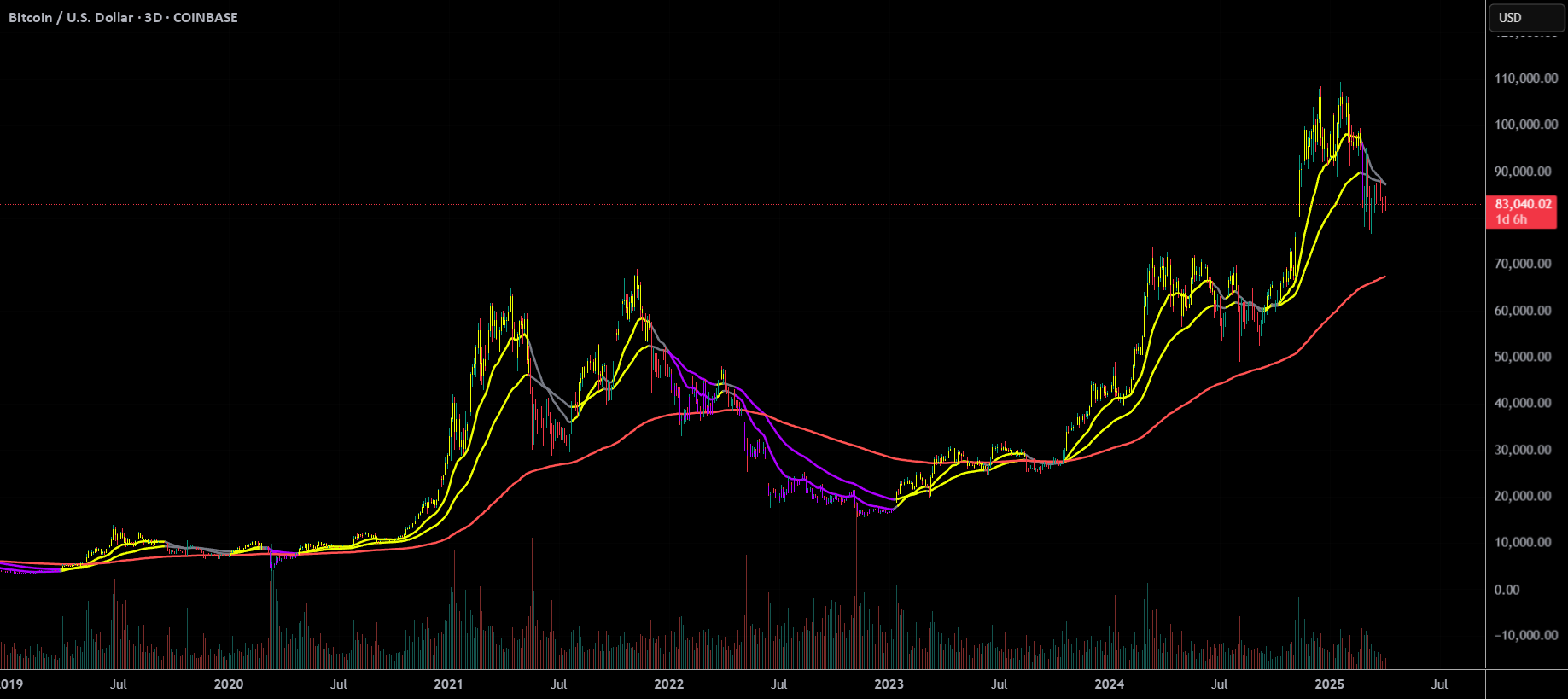Click the Jul label after 2025
The image size is (1568, 699).
[x=1439, y=684]
